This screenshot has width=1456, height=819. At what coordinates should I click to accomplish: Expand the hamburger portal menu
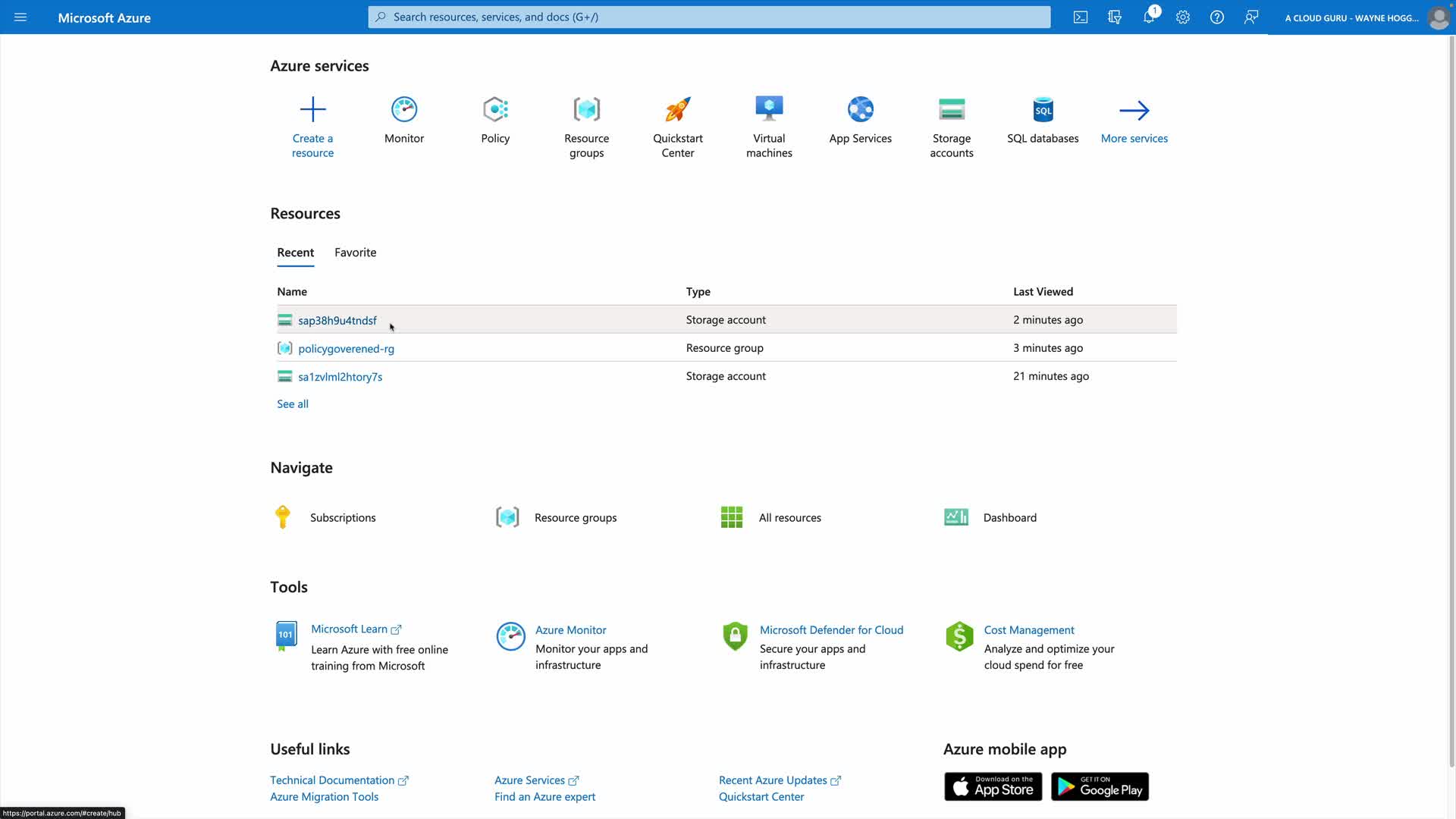point(20,17)
